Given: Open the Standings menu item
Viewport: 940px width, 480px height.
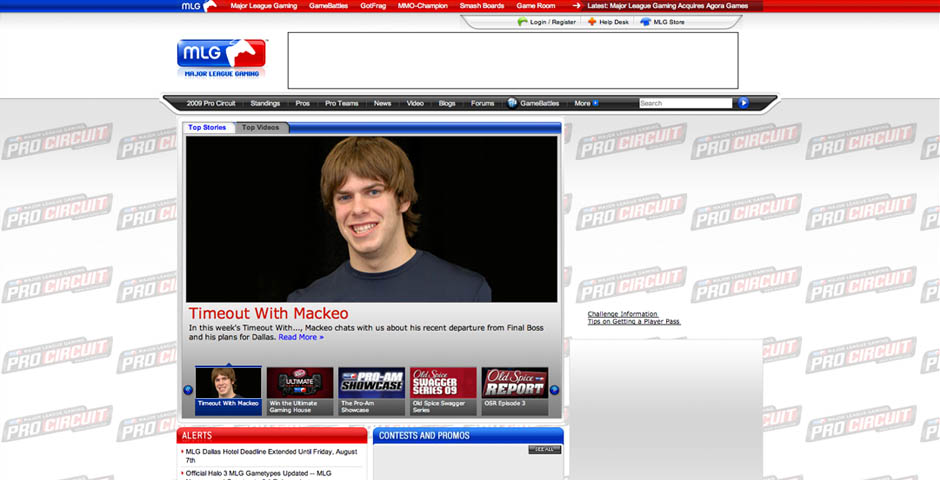Looking at the screenshot, I should 265,103.
